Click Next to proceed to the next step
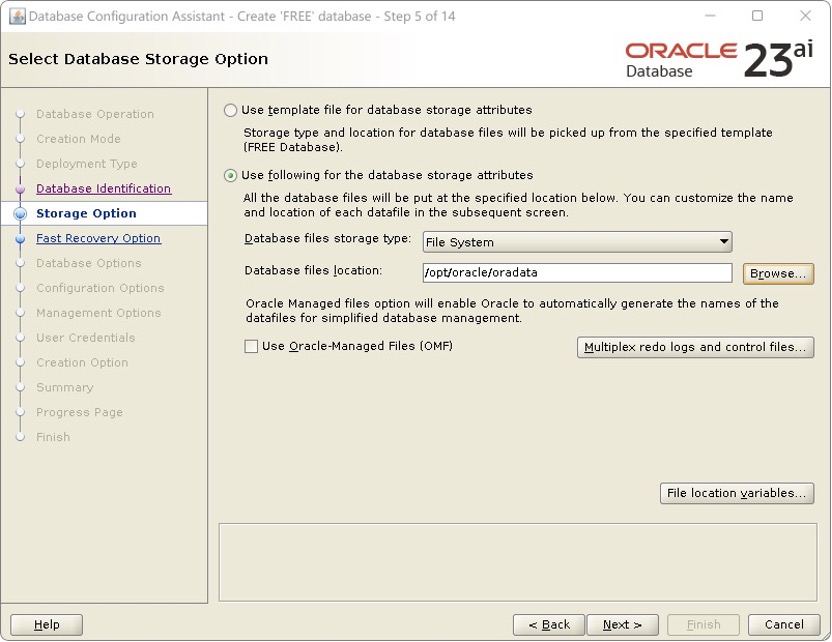The image size is (832, 642). [x=622, y=624]
